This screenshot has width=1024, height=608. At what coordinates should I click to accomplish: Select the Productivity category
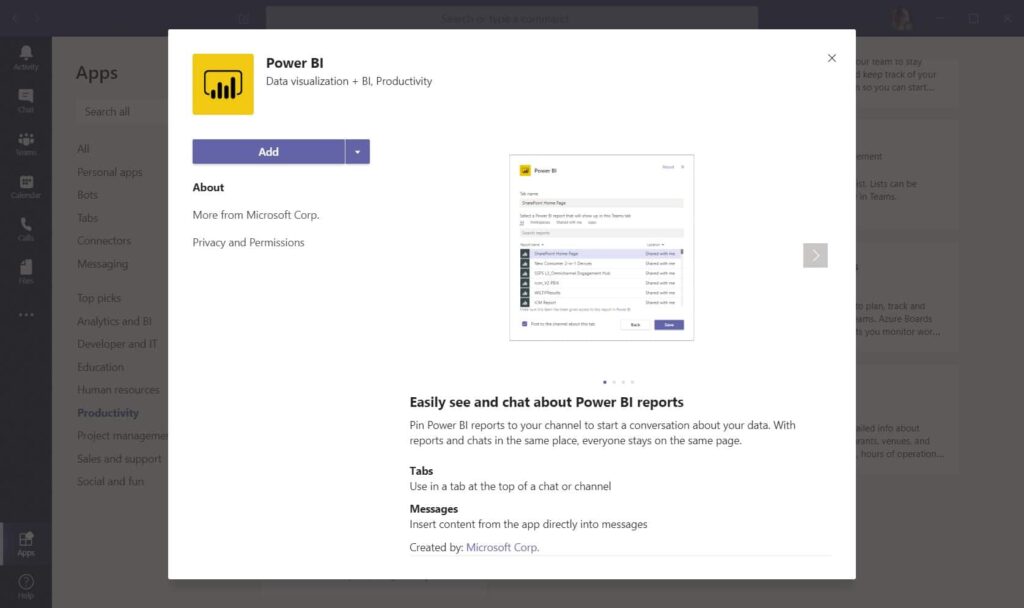108,413
